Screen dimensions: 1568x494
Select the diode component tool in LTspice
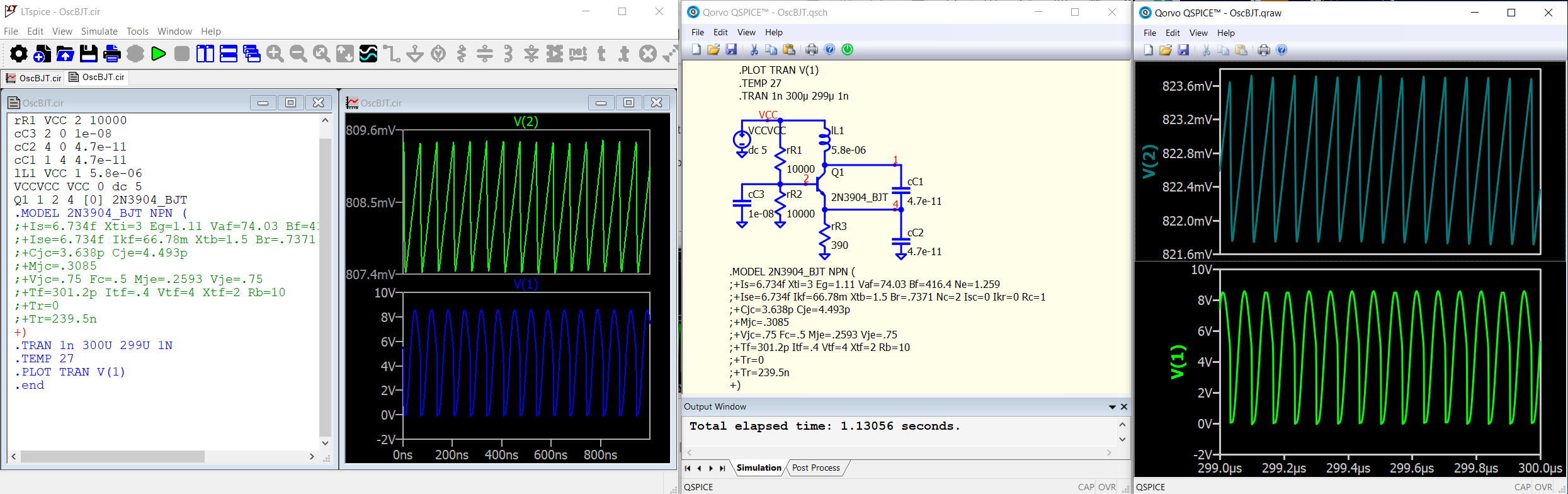[x=531, y=54]
